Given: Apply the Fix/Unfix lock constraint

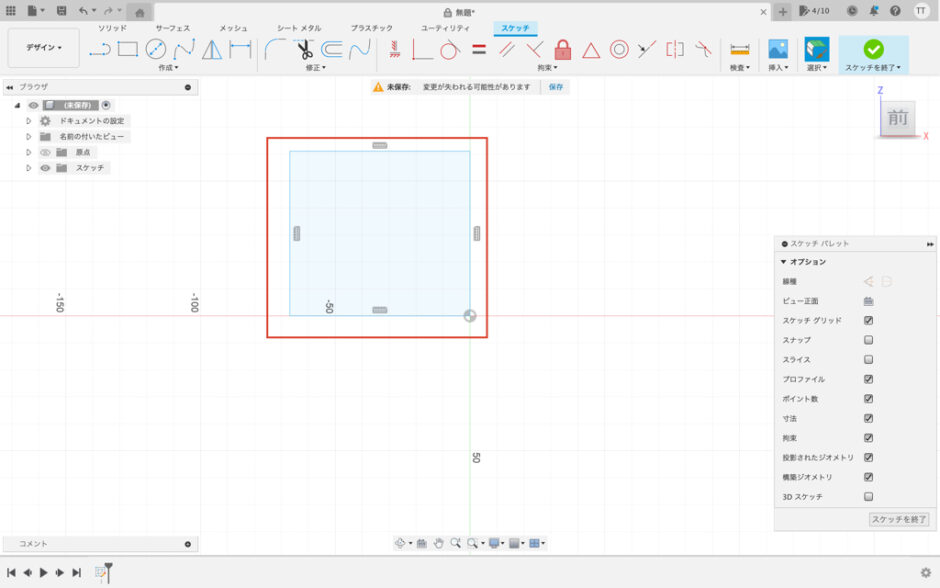Looking at the screenshot, I should coord(563,49).
